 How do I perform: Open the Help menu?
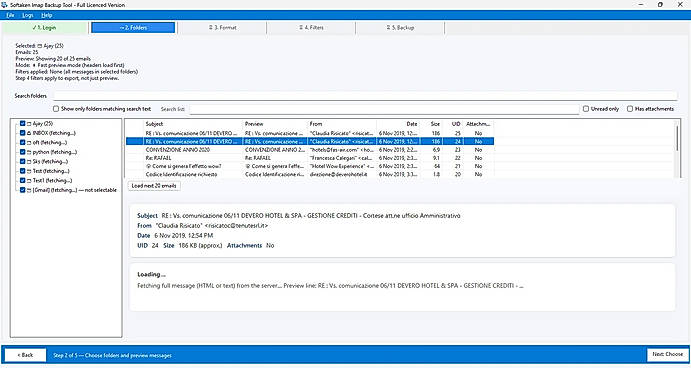pyautogui.click(x=47, y=15)
